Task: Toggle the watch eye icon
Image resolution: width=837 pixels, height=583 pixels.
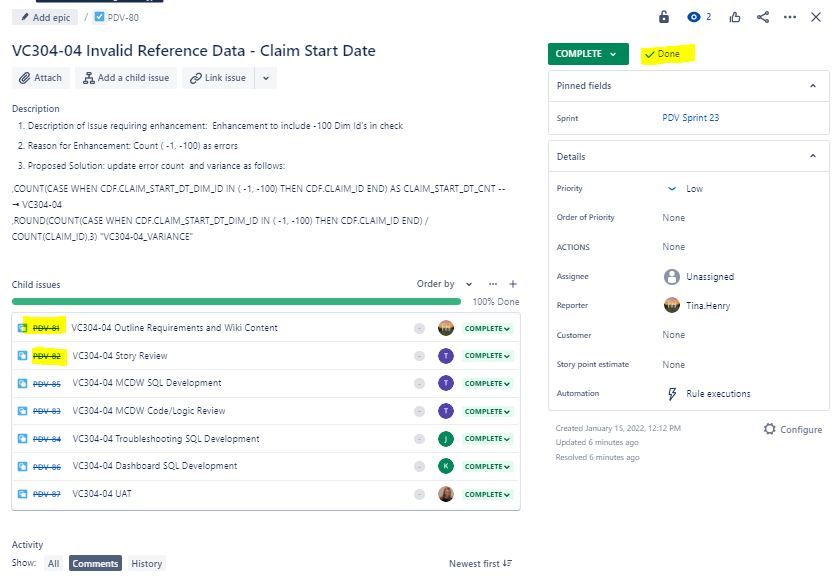Action: [x=693, y=17]
